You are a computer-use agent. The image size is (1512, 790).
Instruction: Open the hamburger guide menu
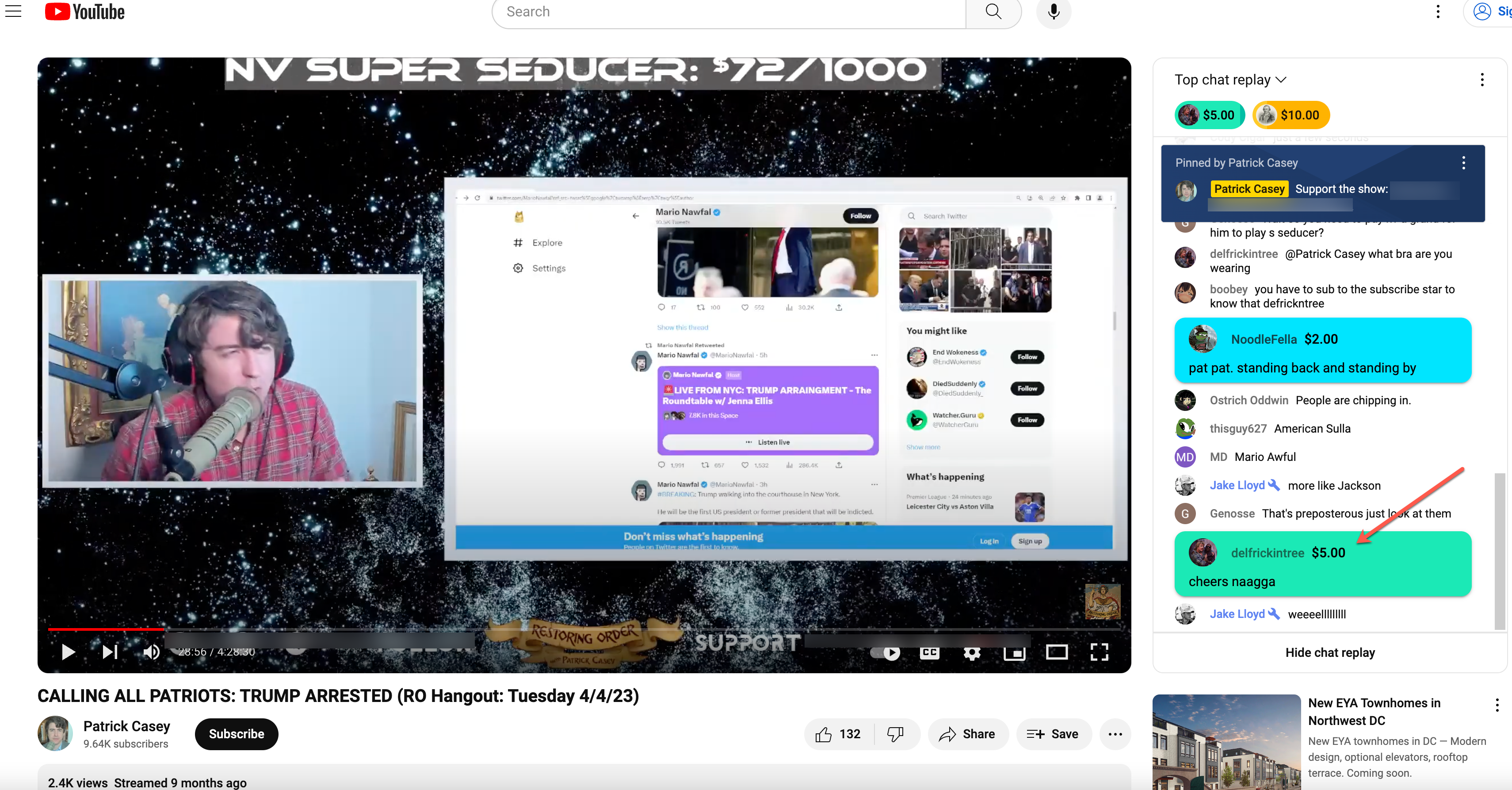coord(13,12)
